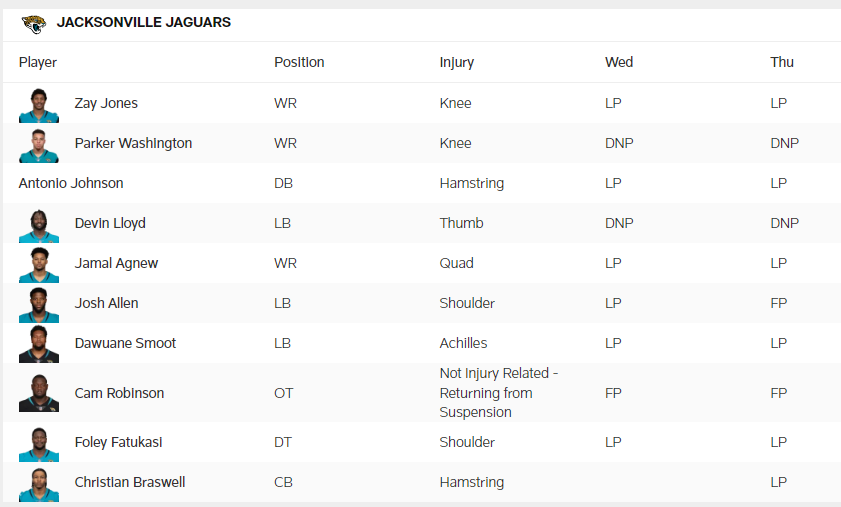841x507 pixels.
Task: Click the Devin Lloyd name link
Action: (110, 223)
